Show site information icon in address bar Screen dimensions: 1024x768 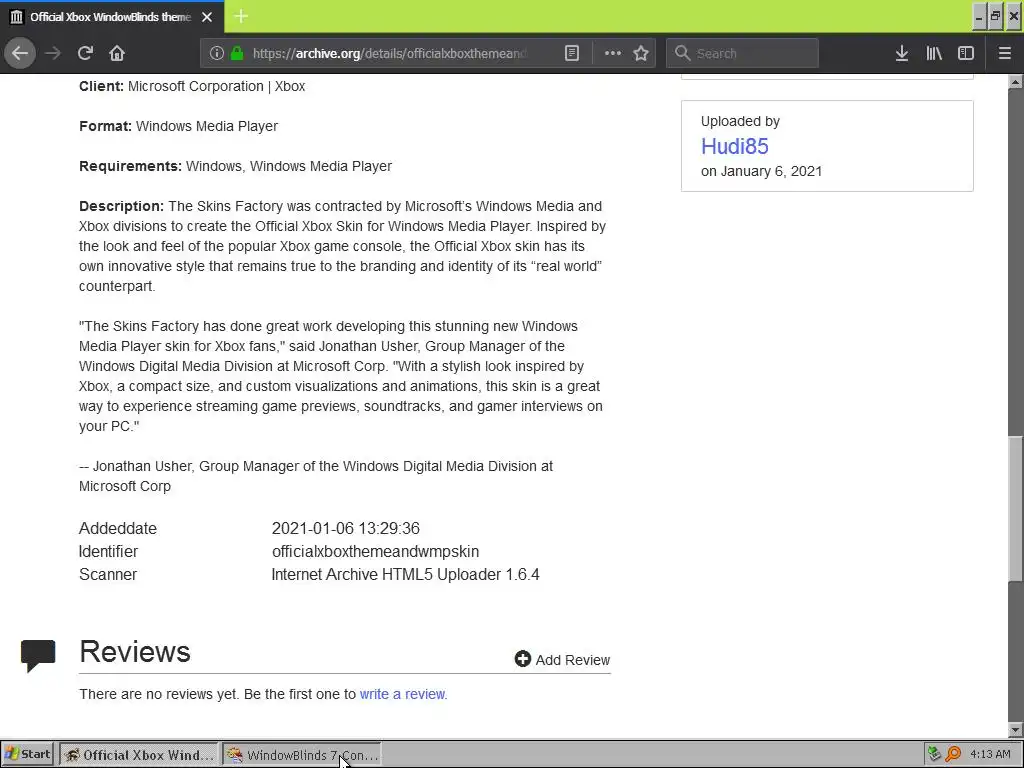[217, 53]
